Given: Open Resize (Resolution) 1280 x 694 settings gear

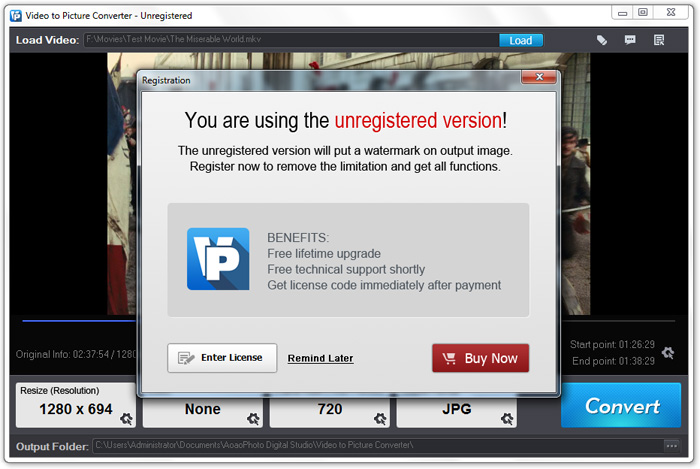Looking at the screenshot, I should [x=126, y=419].
